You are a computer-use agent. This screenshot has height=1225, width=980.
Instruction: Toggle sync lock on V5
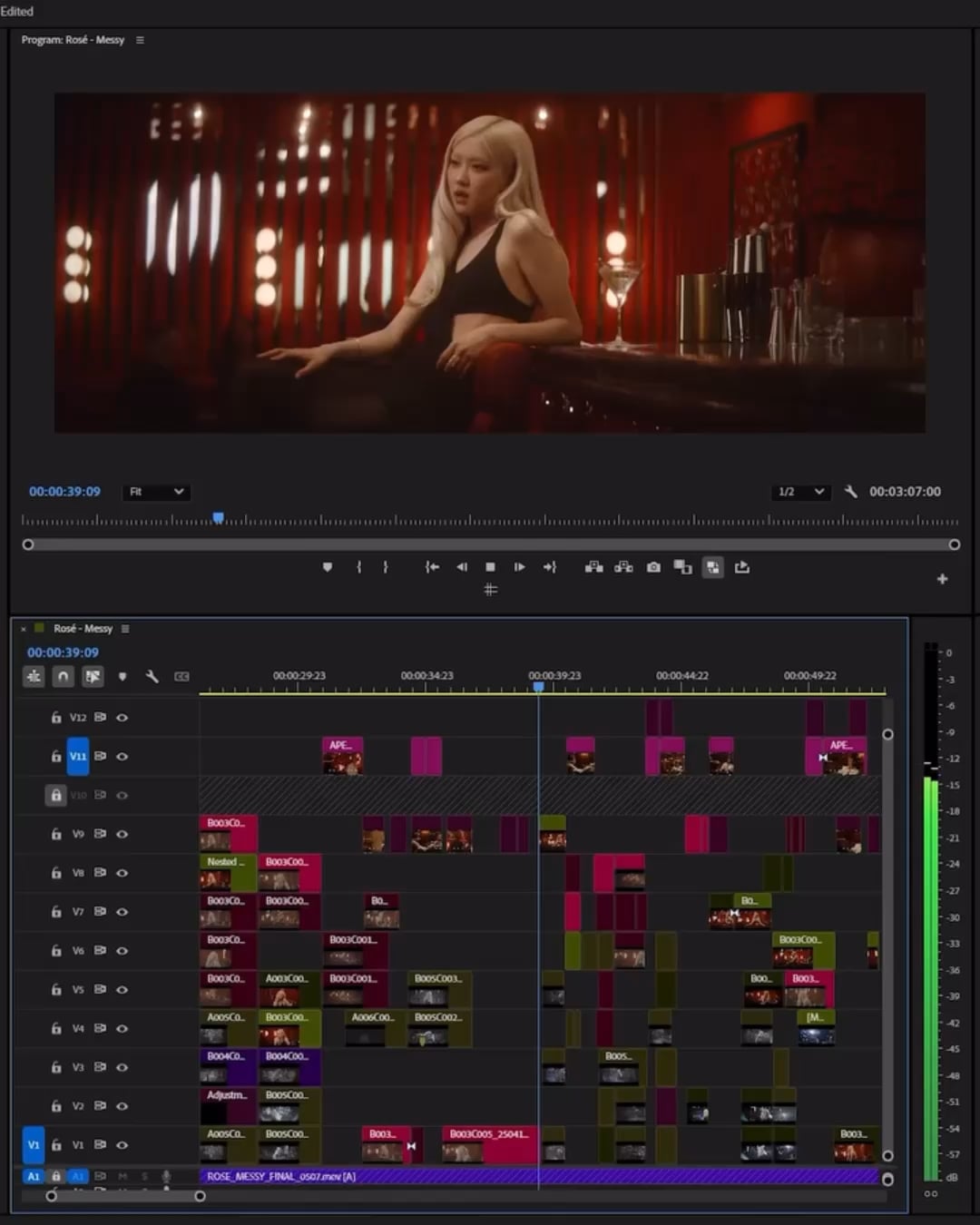click(x=100, y=989)
